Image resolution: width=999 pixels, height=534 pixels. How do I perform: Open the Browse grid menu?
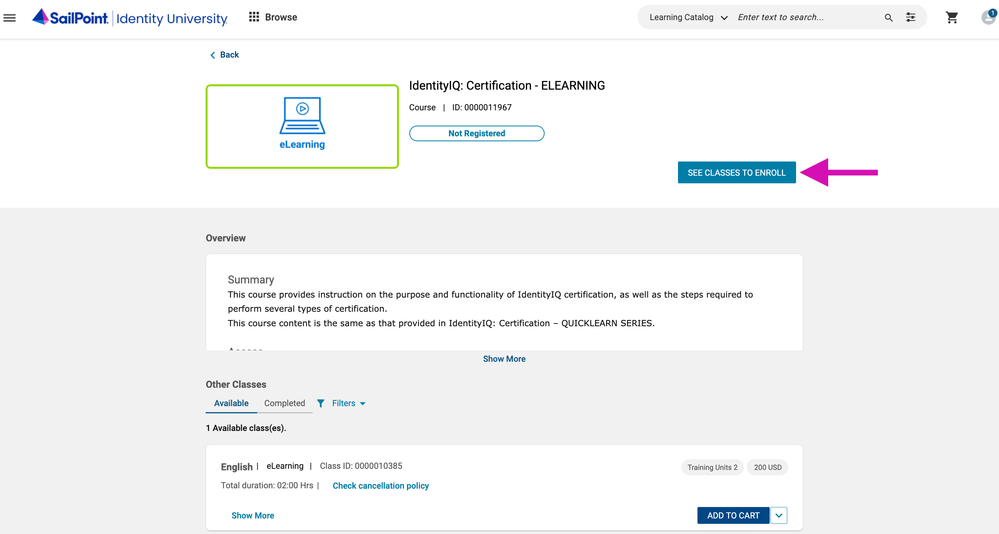point(273,17)
